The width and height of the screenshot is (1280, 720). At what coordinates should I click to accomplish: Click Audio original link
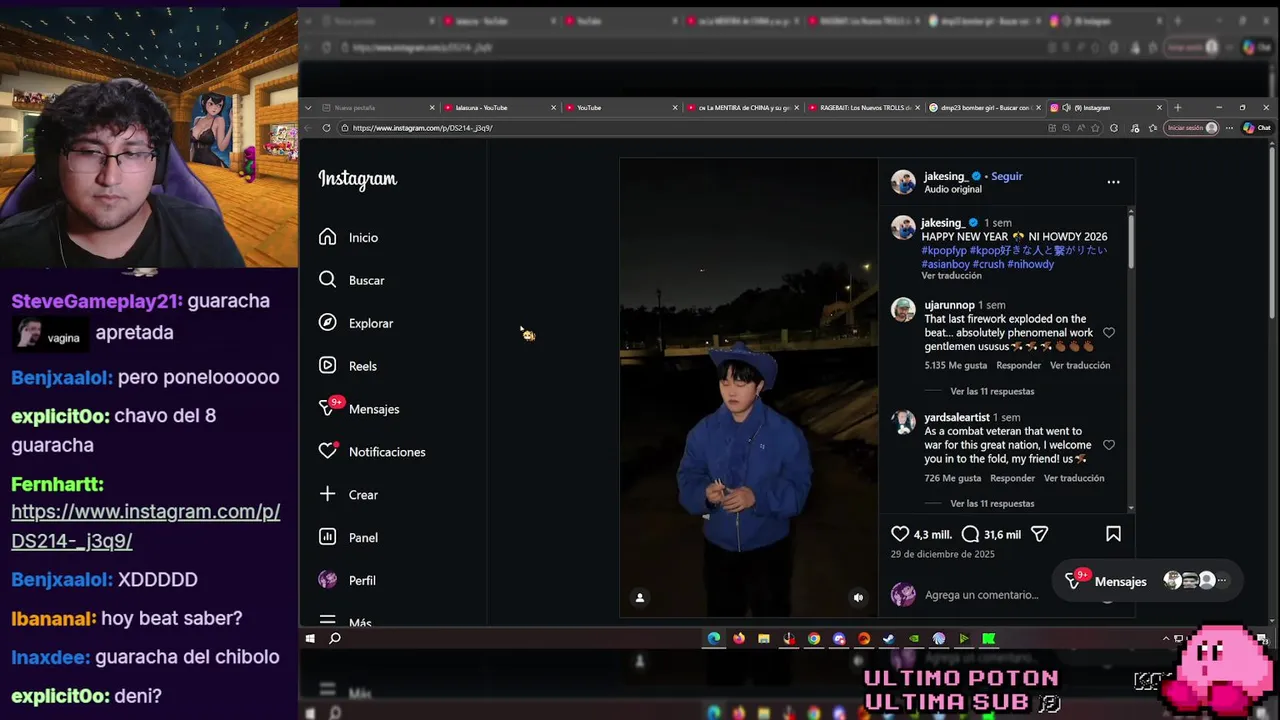(x=952, y=189)
